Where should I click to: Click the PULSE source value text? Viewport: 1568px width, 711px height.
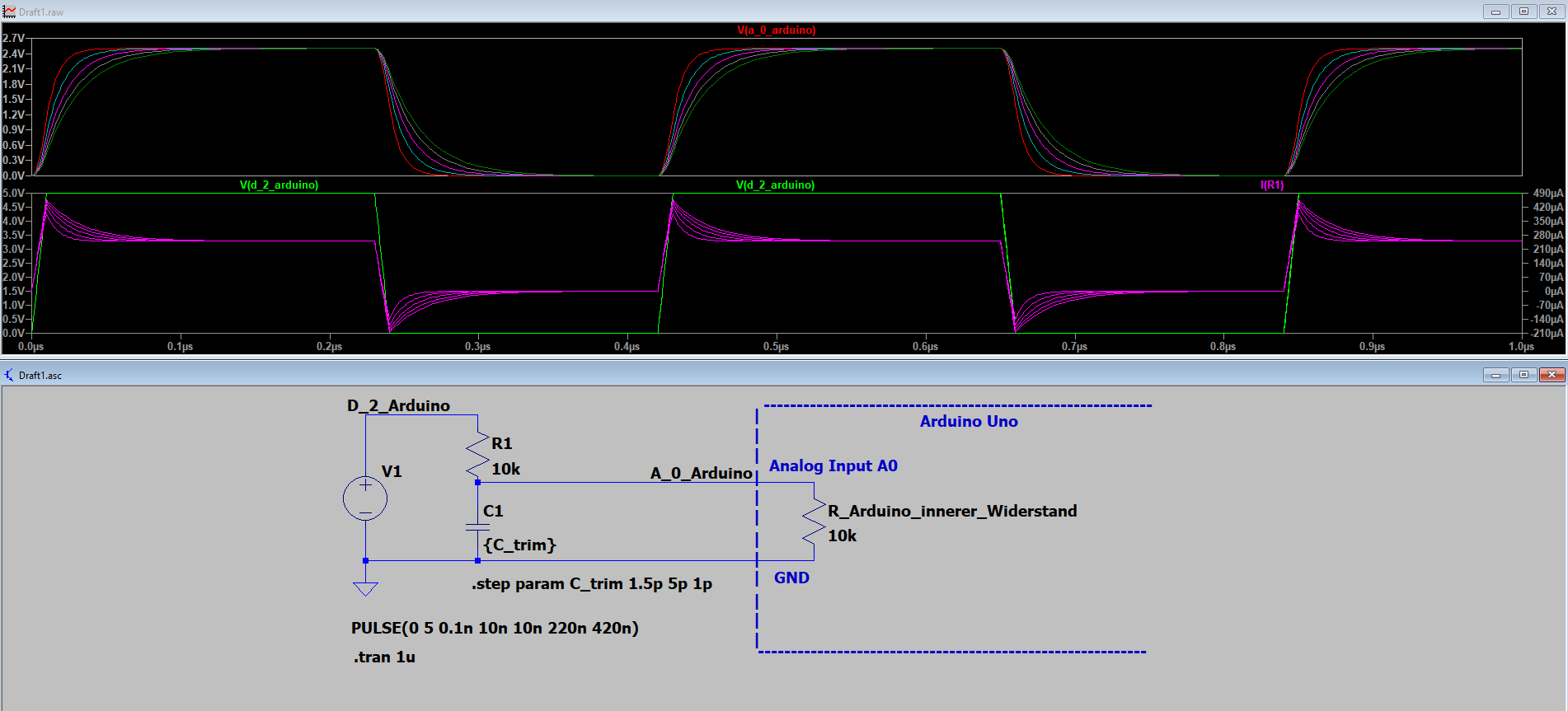click(x=495, y=628)
